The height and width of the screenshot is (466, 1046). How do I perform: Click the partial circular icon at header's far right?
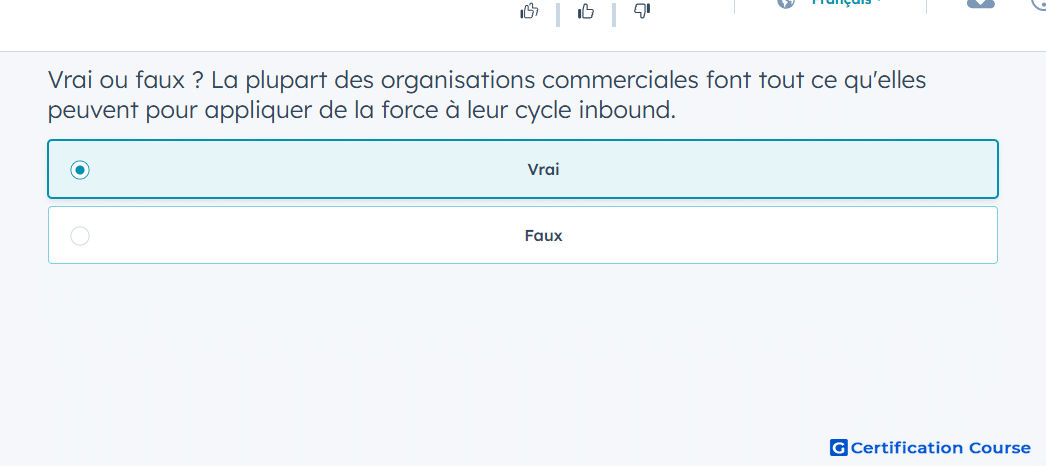coord(1038,3)
